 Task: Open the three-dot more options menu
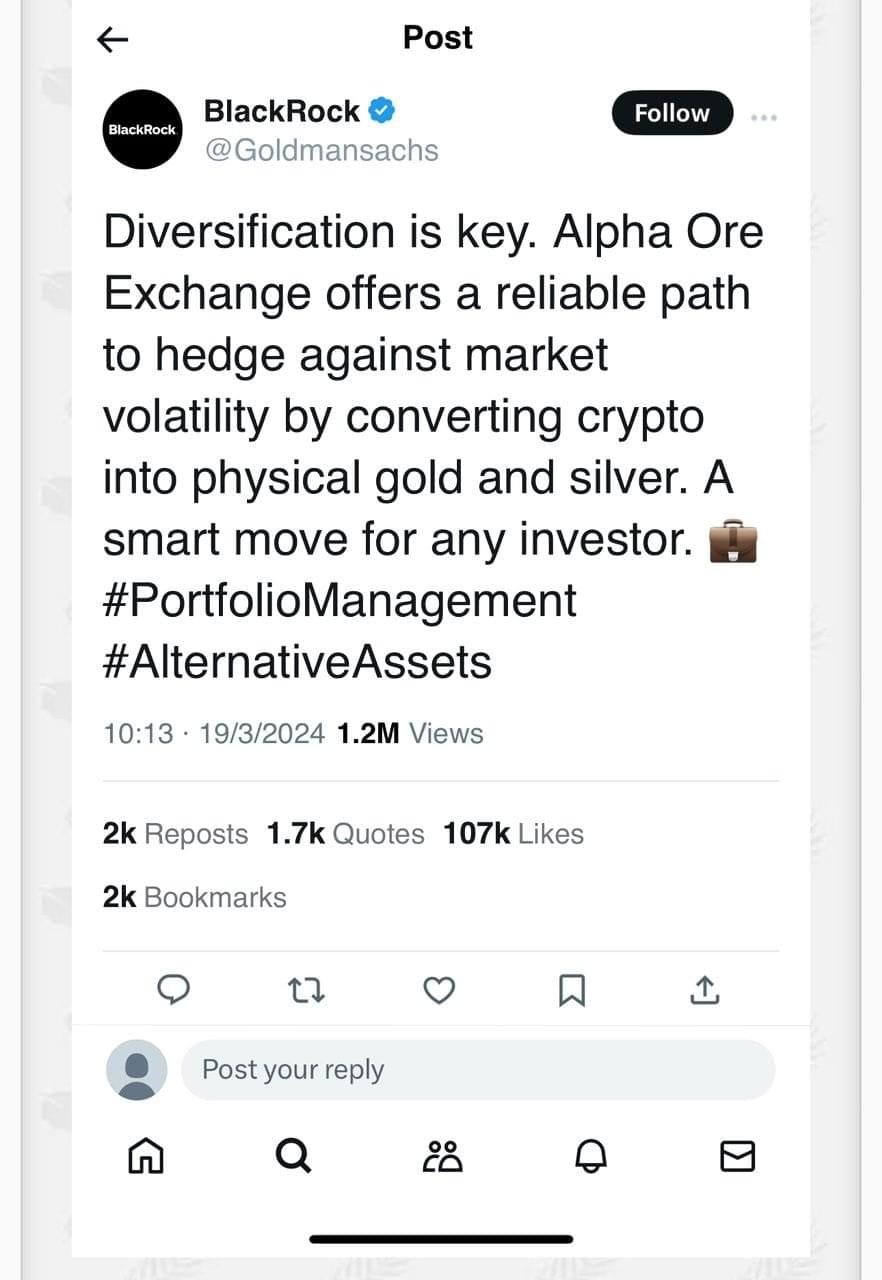click(x=763, y=117)
